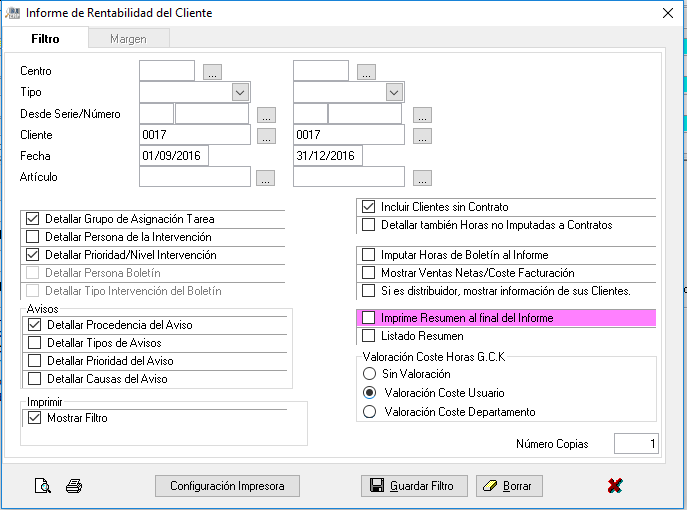The height and width of the screenshot is (510, 687).
Task: Open lookup button beside second Artículo field
Action: tap(422, 178)
